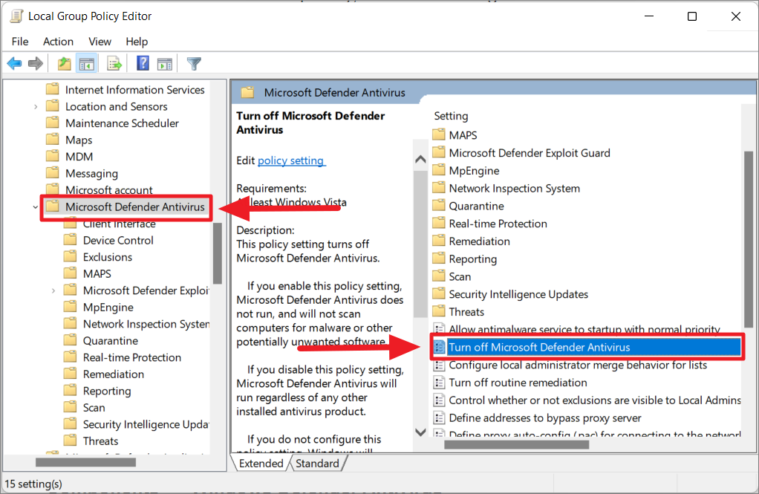Click folder icon of Exclusions in tree
The width and height of the screenshot is (759, 494).
point(70,256)
